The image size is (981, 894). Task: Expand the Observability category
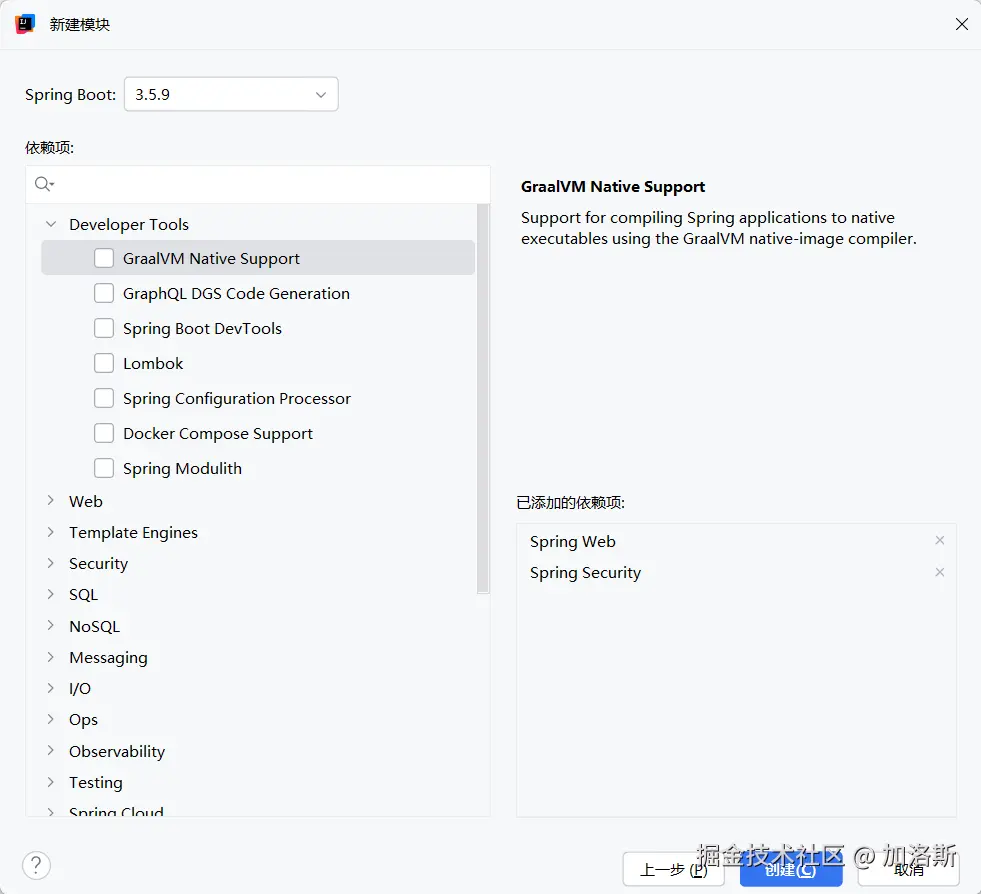[51, 751]
